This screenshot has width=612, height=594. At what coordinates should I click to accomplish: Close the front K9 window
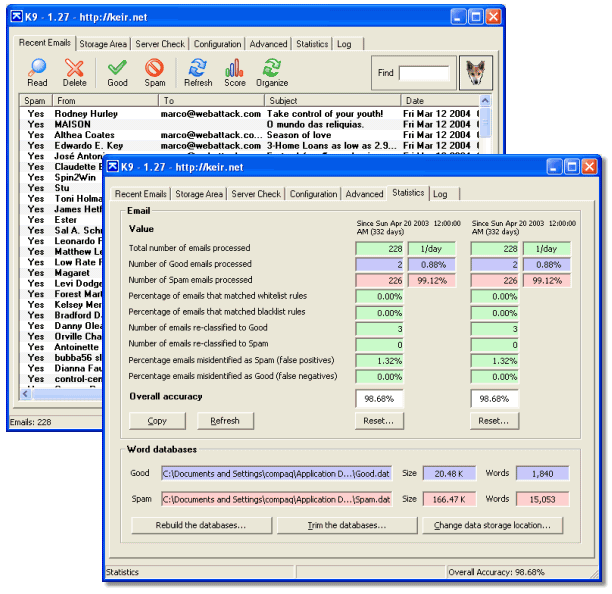pos(589,167)
